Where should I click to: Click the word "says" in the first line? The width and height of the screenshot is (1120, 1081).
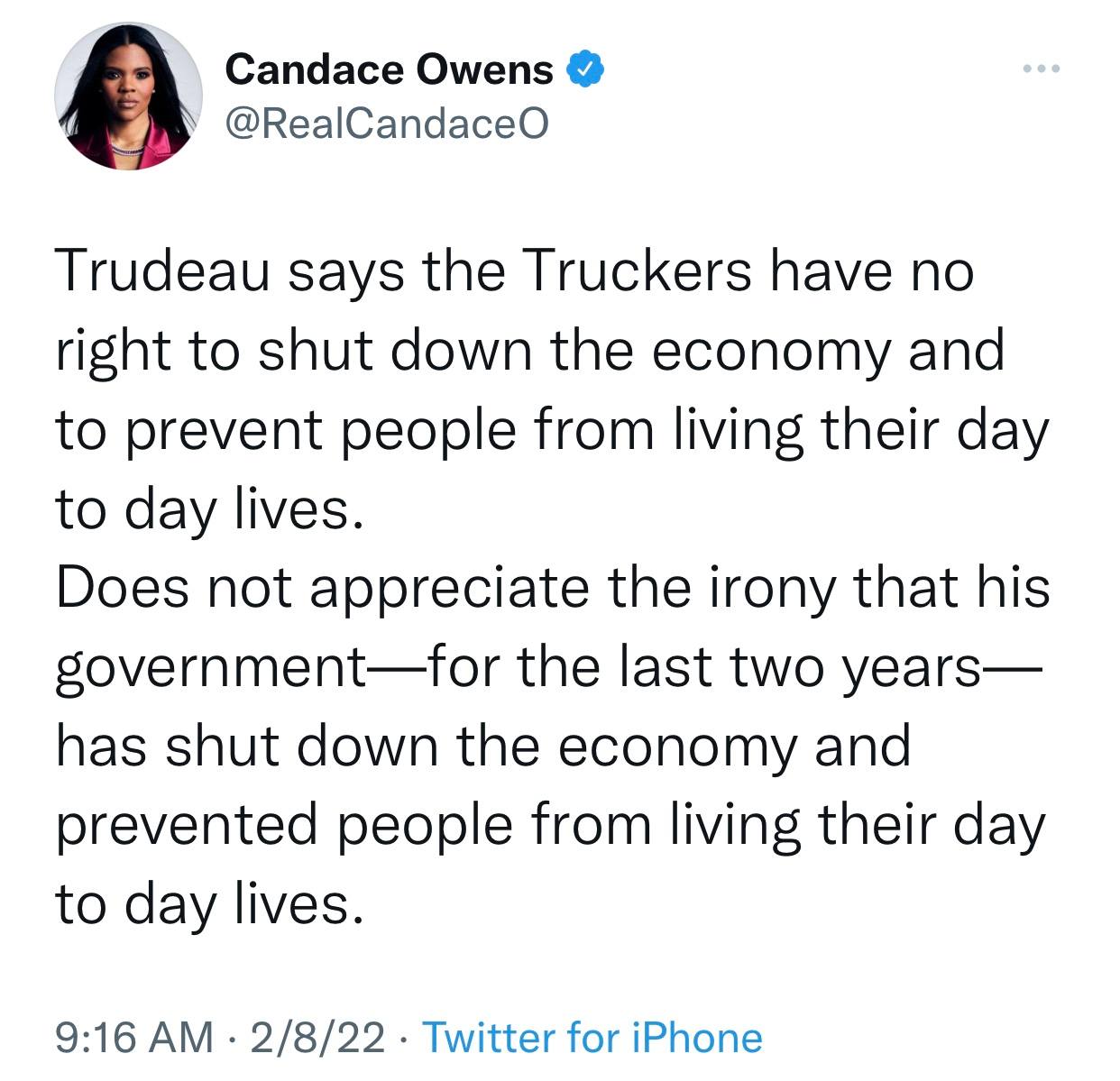346,270
